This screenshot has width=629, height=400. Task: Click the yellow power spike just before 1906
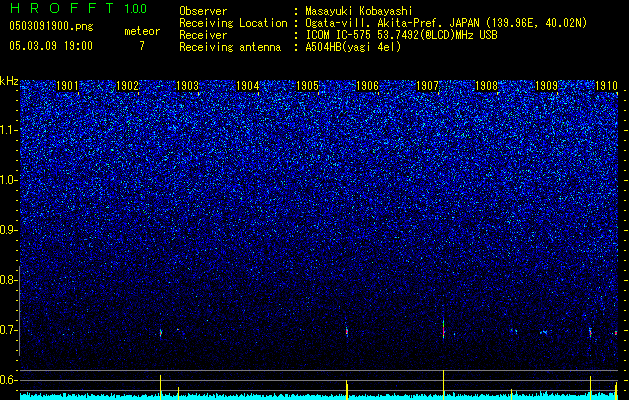pyautogui.click(x=347, y=390)
